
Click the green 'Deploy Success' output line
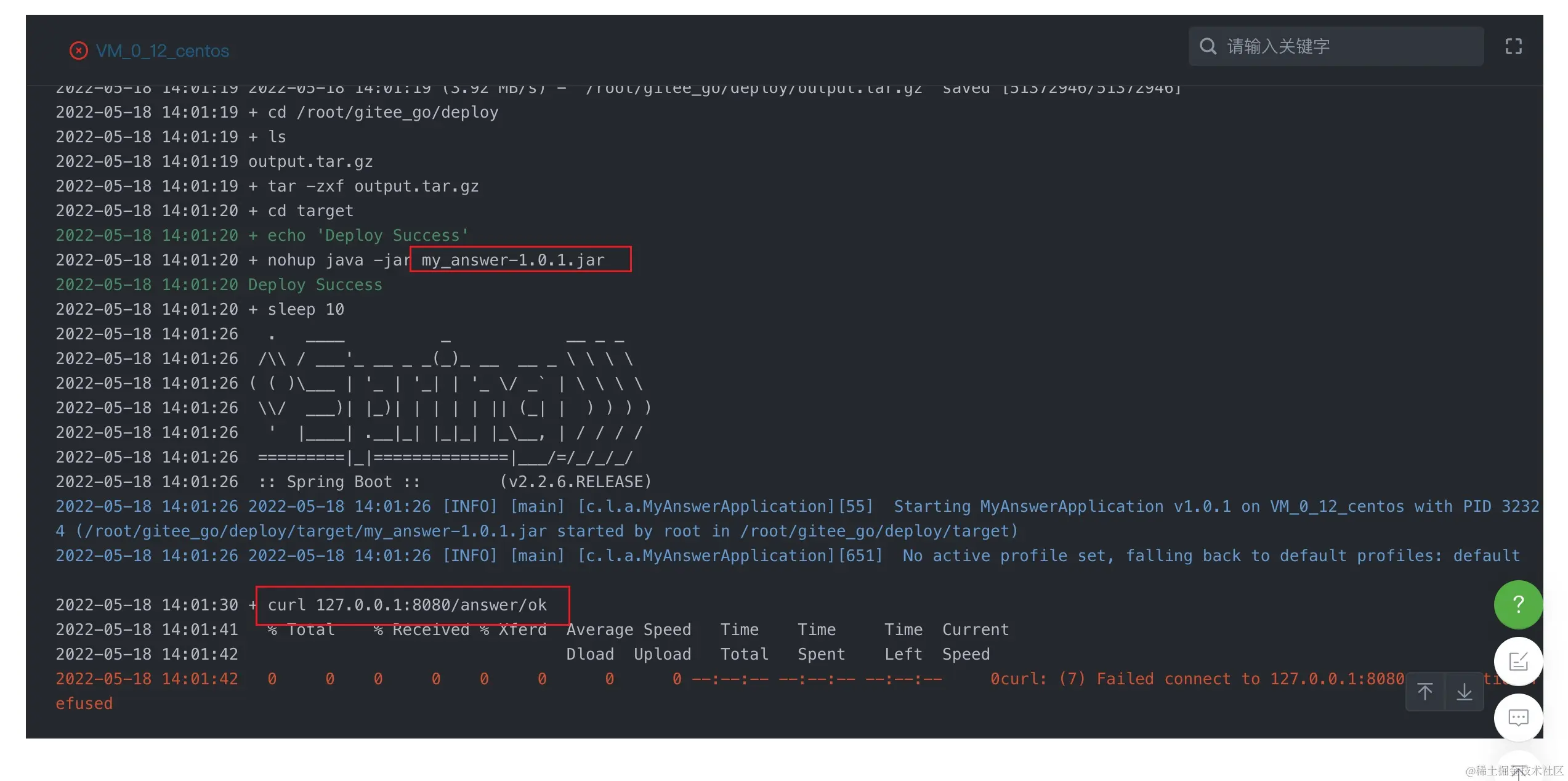(x=315, y=285)
